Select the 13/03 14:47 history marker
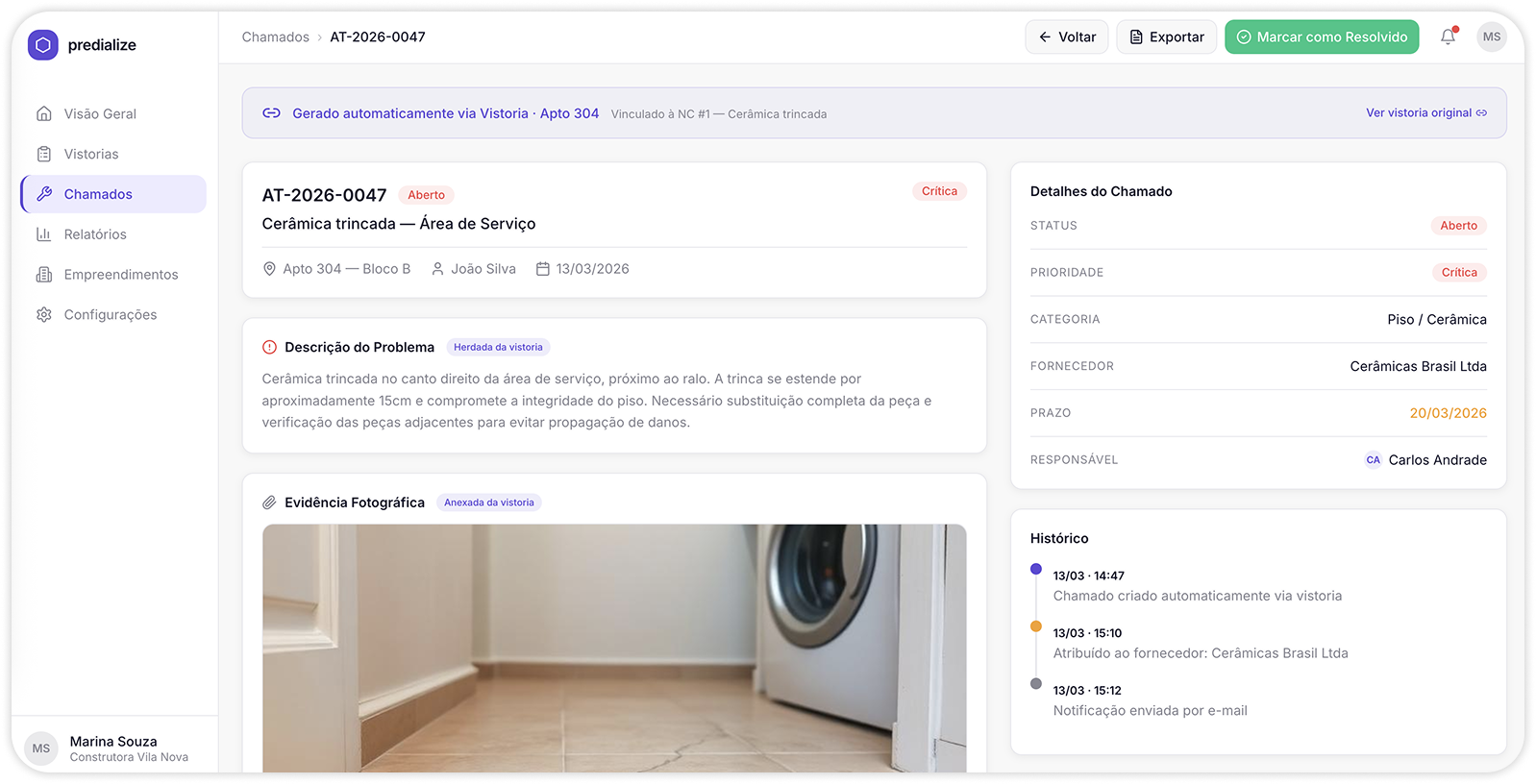Screen dimensions: 1536x784 1035,569
